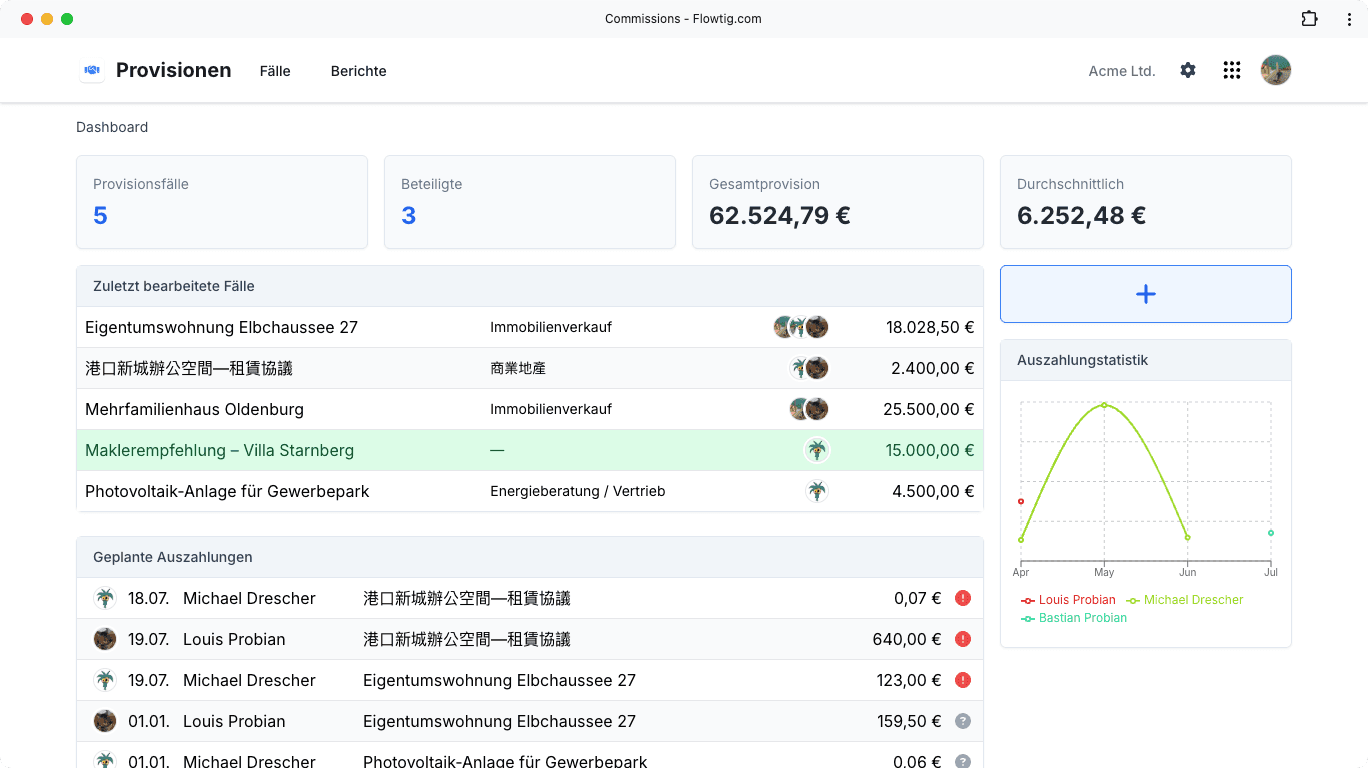Click the Provisionen handshake logo icon
The image size is (1368, 768).
pos(92,70)
